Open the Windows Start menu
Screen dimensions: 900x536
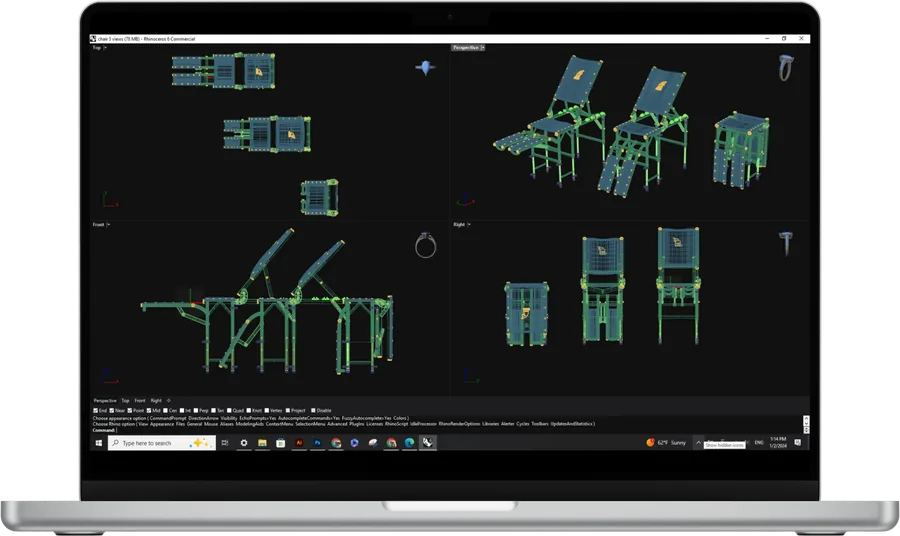pyautogui.click(x=98, y=443)
